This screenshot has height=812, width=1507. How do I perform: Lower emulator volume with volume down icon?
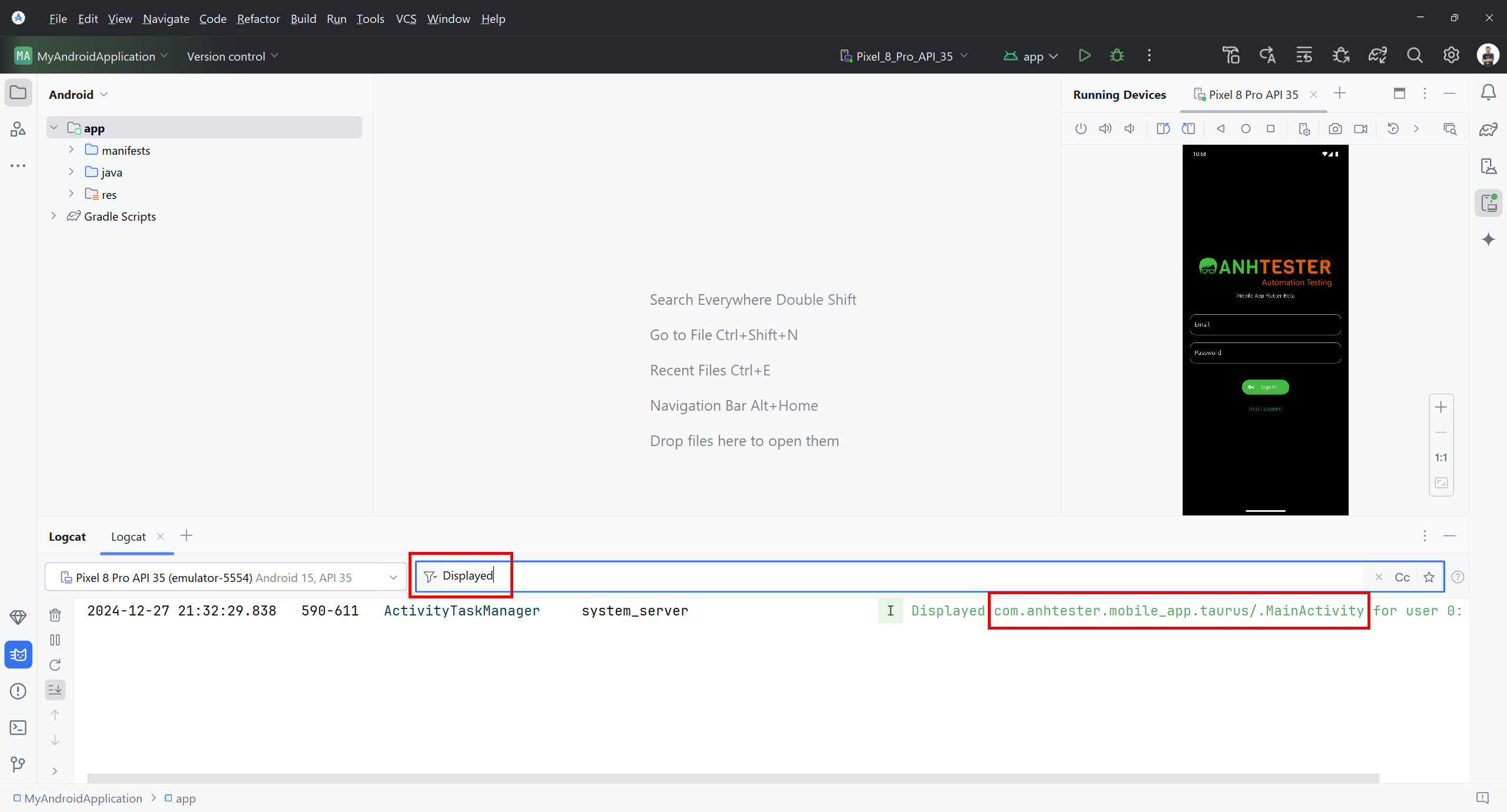coord(1130,129)
